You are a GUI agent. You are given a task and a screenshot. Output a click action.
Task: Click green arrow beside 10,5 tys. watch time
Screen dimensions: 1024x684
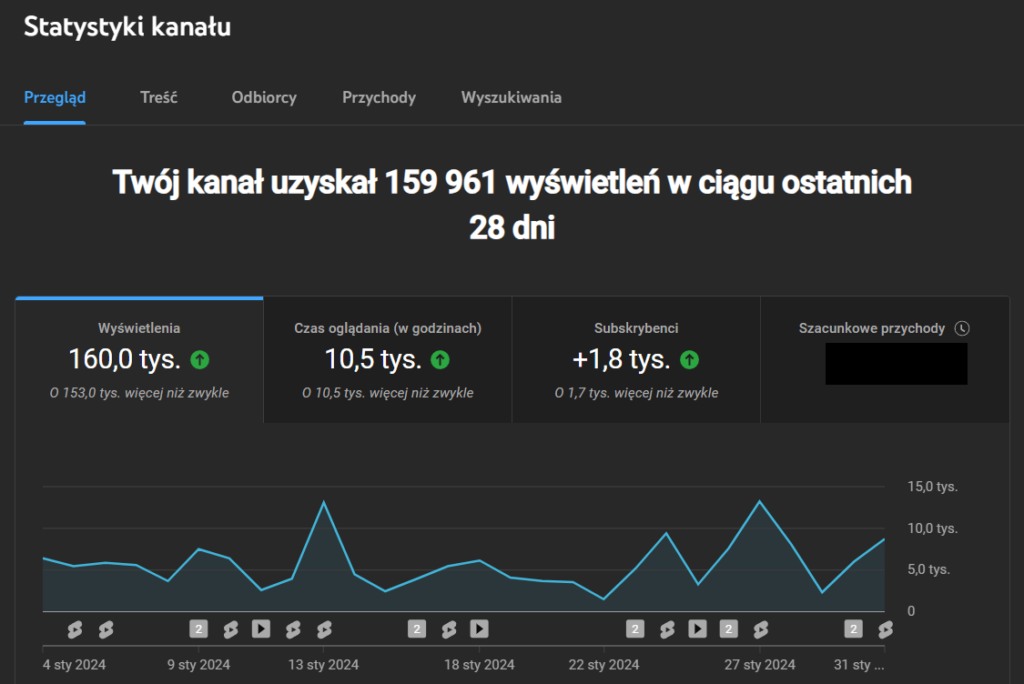(439, 359)
